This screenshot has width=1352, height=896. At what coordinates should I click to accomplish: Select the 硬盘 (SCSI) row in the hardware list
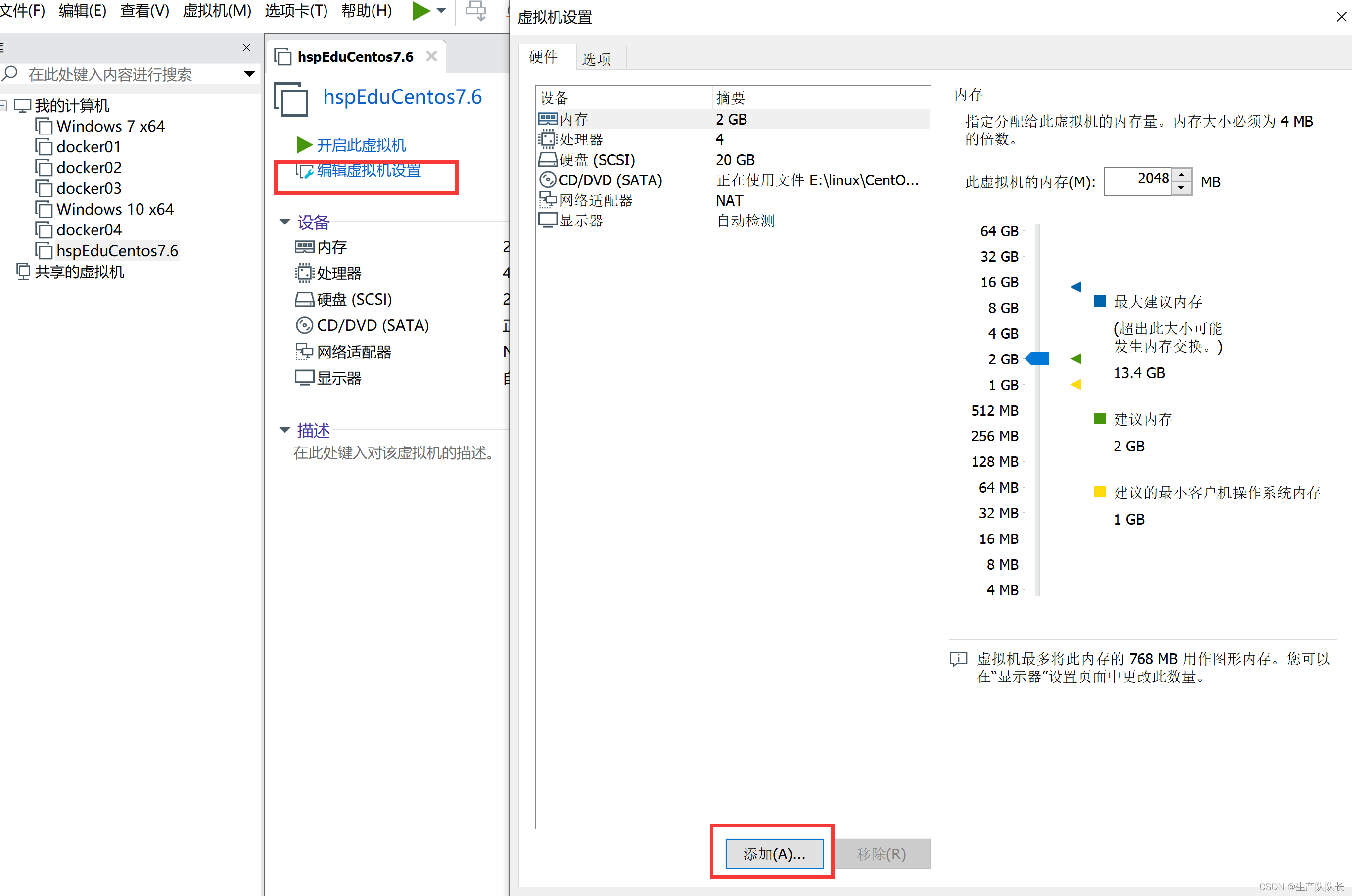click(x=733, y=159)
